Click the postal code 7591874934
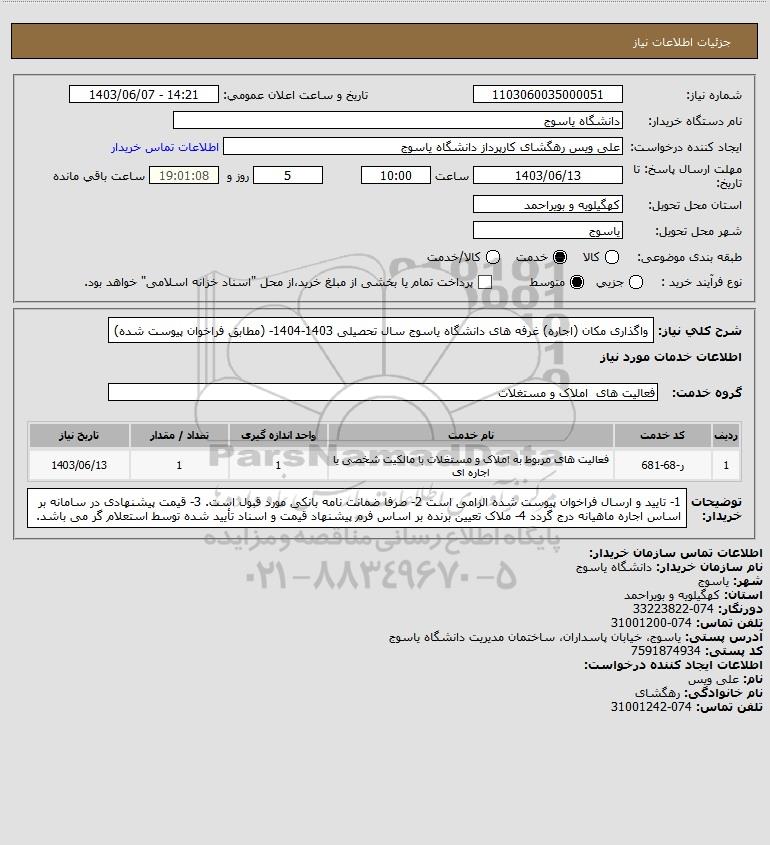The image size is (770, 845). coord(665,651)
